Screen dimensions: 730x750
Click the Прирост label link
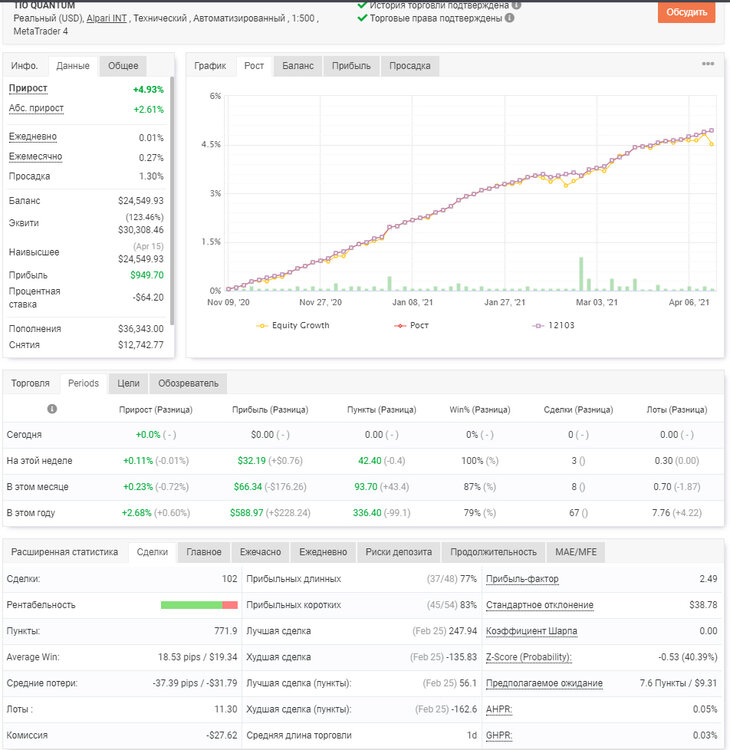coord(28,88)
